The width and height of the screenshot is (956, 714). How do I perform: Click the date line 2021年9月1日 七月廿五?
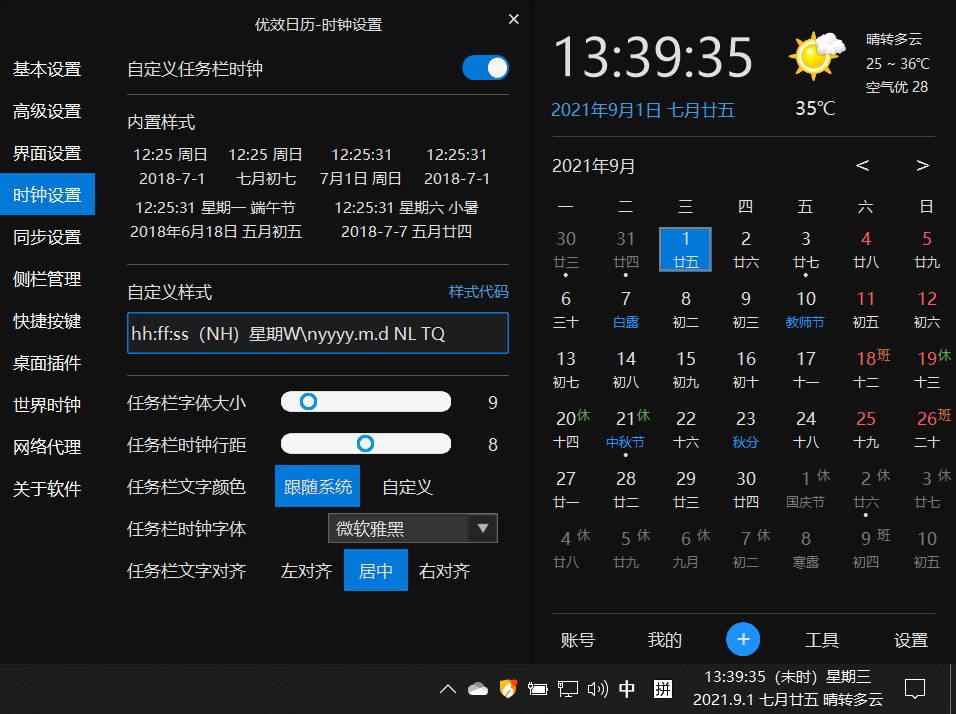coord(643,110)
